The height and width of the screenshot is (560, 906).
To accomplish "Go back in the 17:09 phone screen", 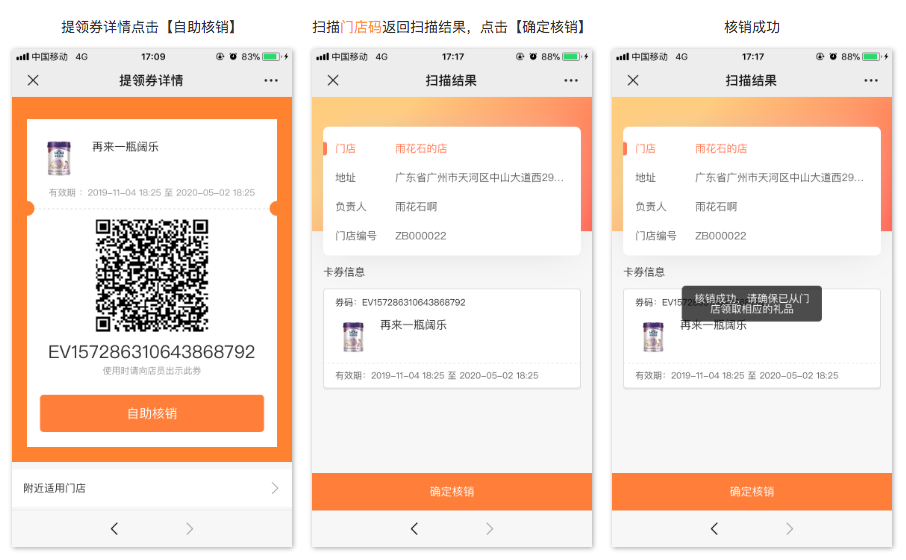I will tap(114, 528).
